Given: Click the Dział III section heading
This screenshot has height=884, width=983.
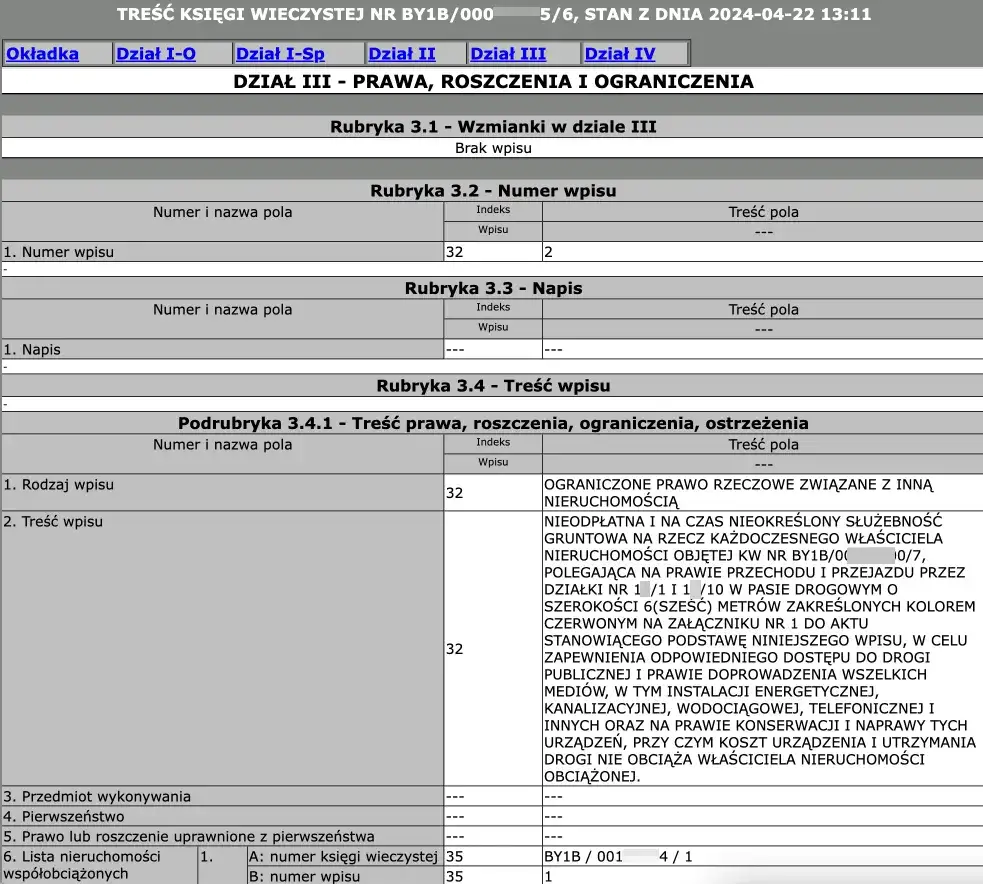Looking at the screenshot, I should 493,82.
